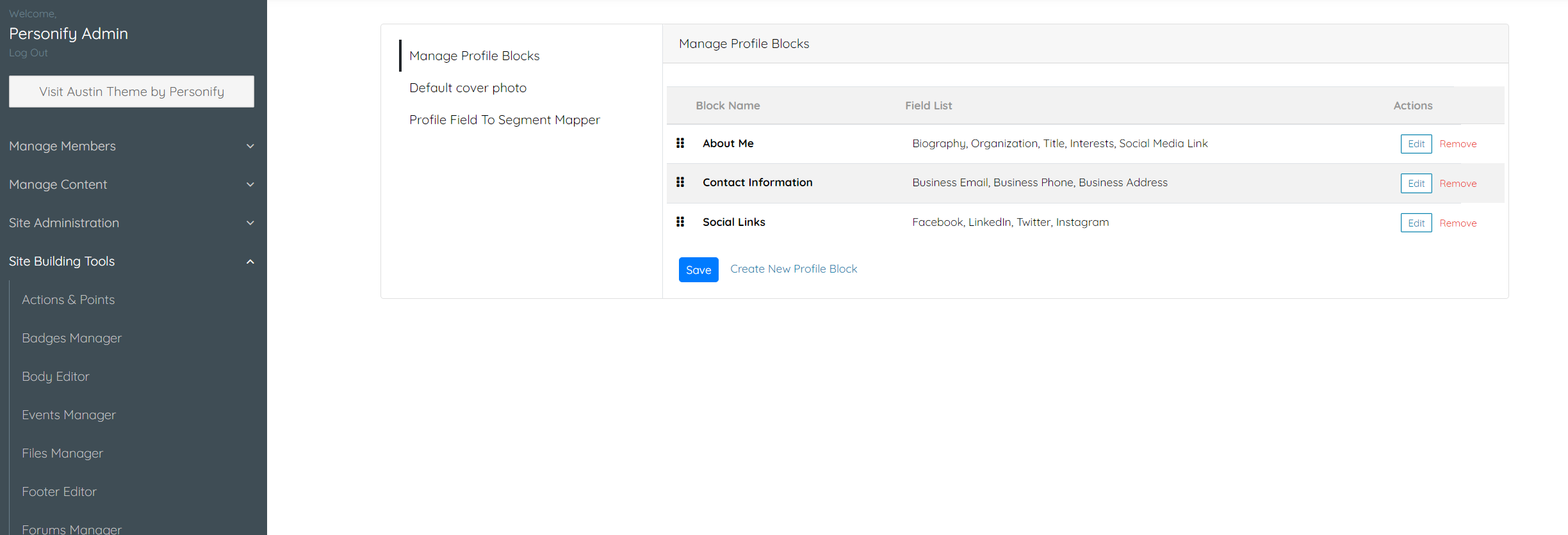Select the Contact Information block name

[x=758, y=182]
